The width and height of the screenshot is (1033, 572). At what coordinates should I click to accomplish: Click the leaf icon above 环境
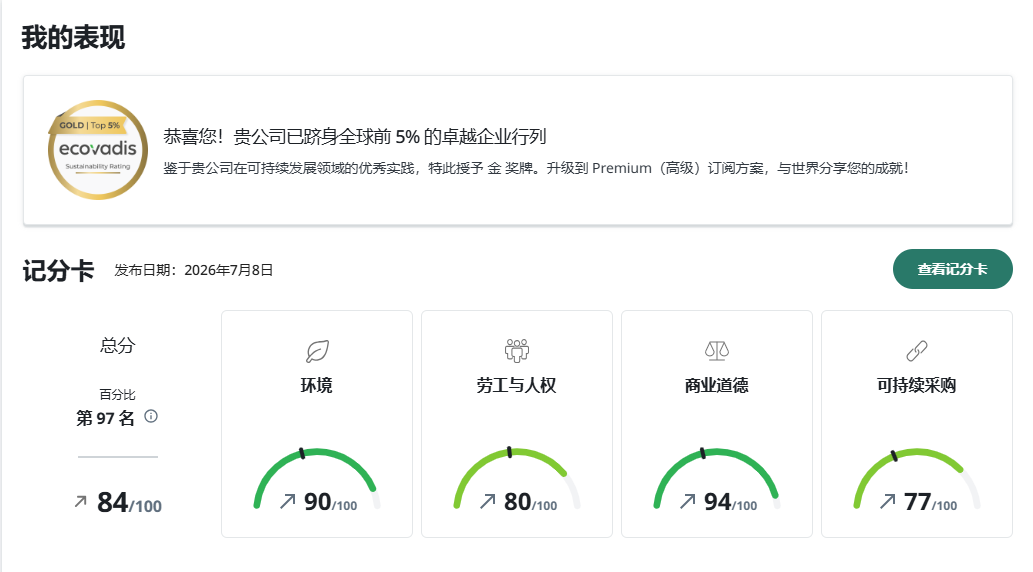click(317, 351)
